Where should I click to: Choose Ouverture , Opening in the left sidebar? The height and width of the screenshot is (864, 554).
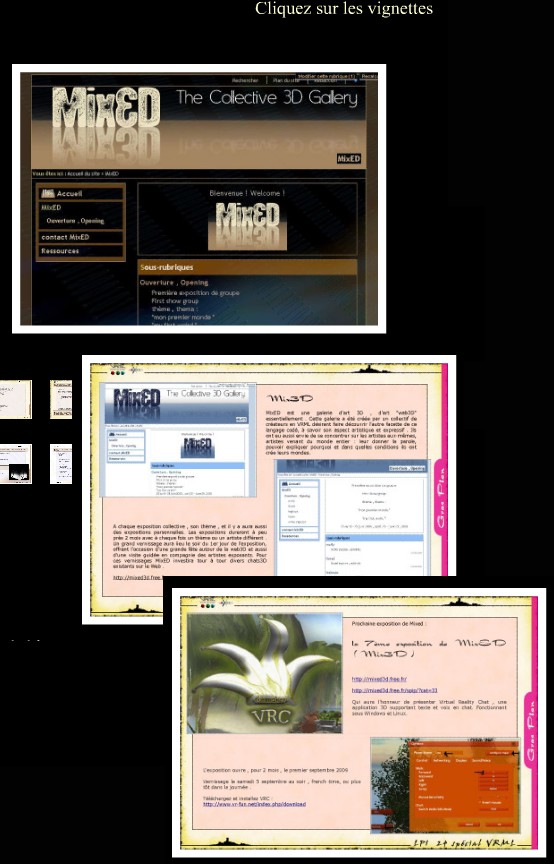point(75,220)
